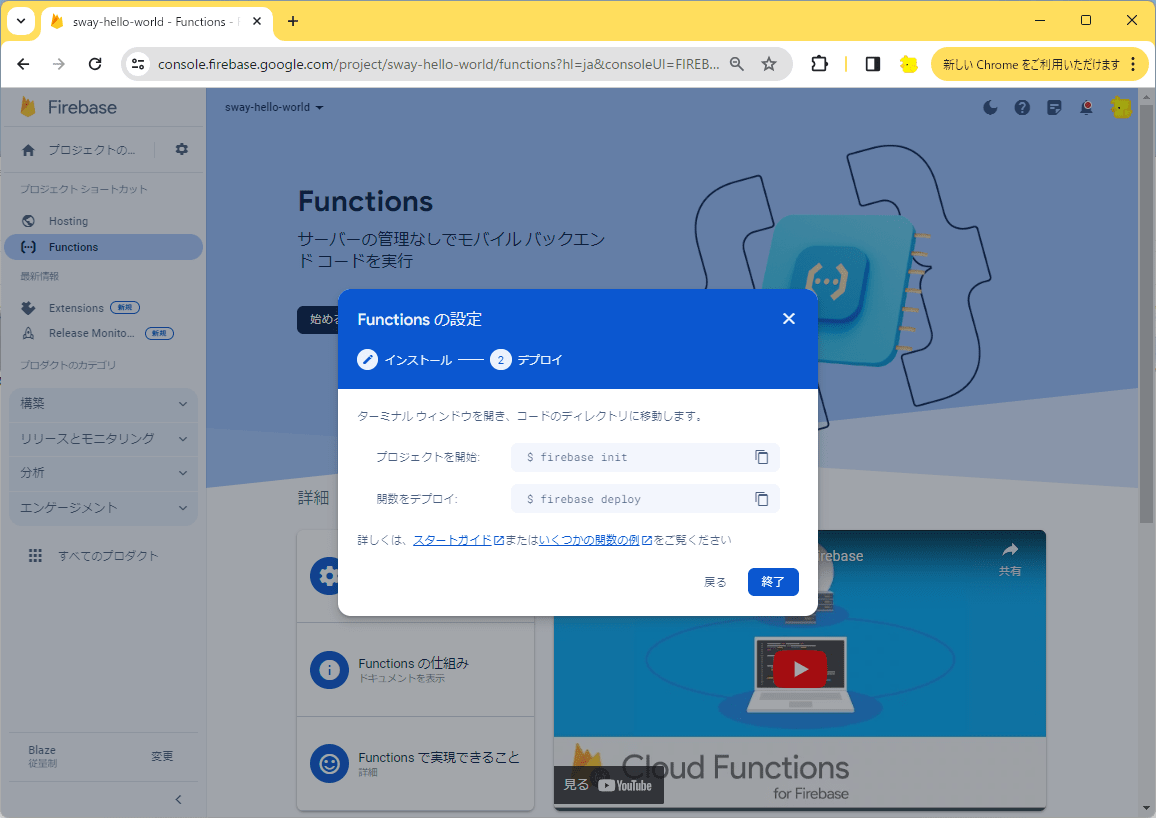Click 新しい Chrome をご利用いただけます button
1156x818 pixels.
[1031, 64]
